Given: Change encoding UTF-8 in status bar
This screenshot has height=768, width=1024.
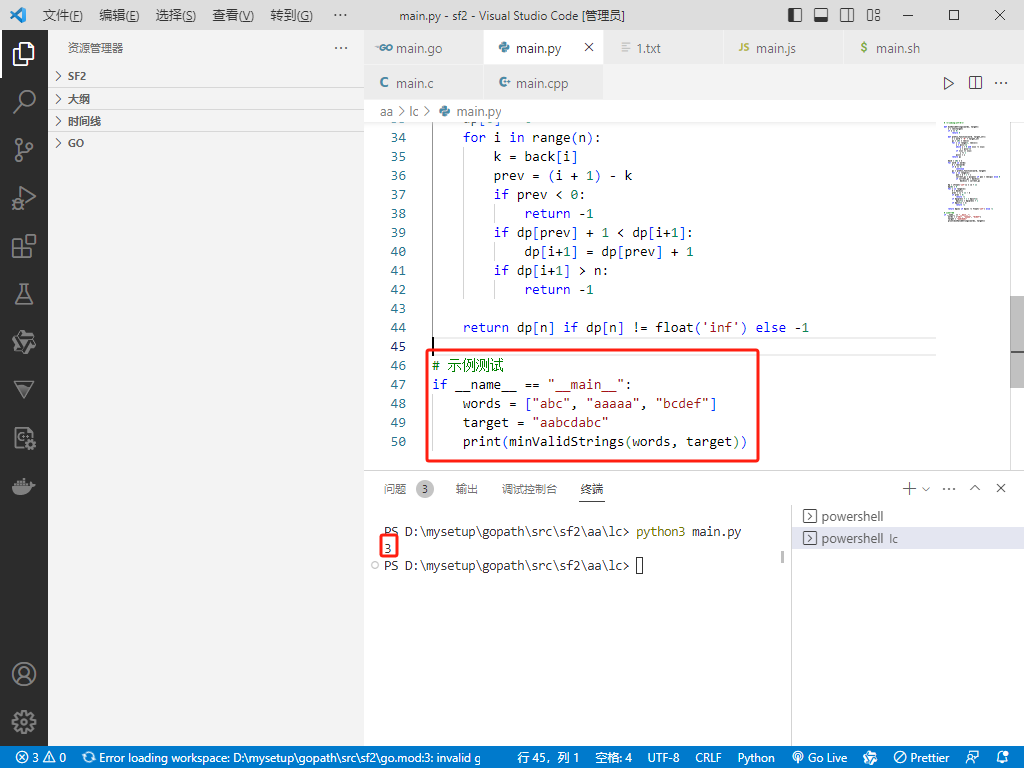Looking at the screenshot, I should (663, 758).
